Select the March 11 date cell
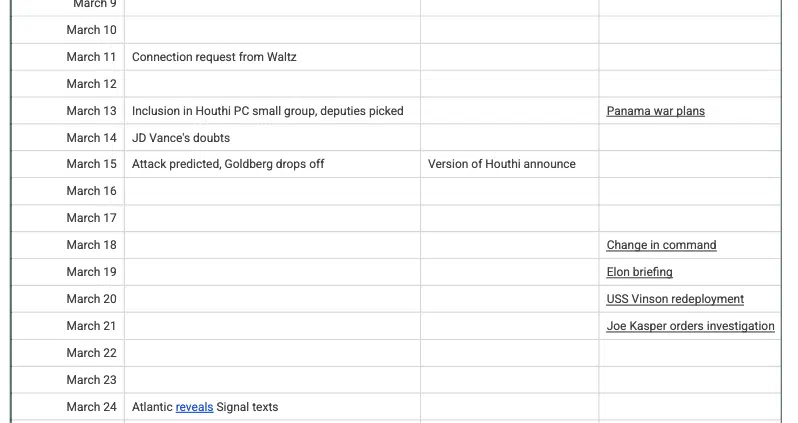Viewport: 798px width, 423px height. (68, 57)
